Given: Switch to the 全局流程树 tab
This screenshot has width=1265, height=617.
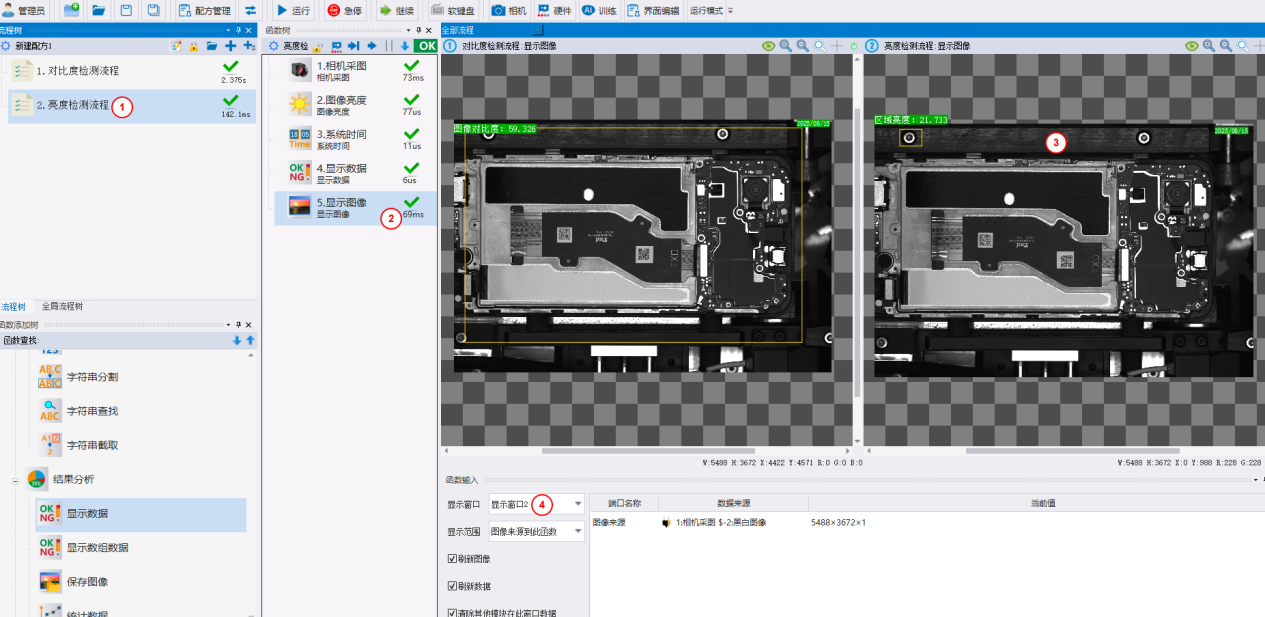Looking at the screenshot, I should pyautogui.click(x=63, y=306).
